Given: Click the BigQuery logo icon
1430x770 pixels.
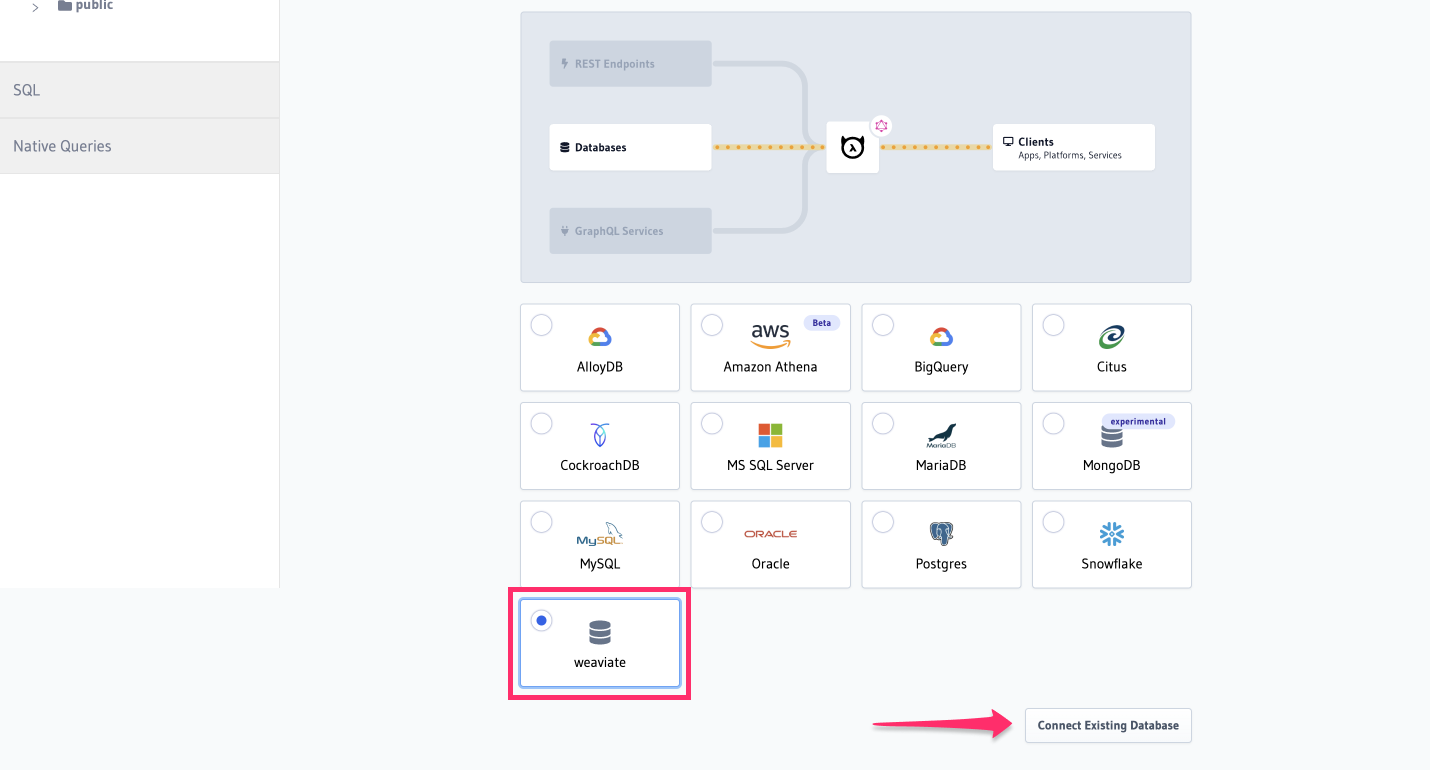Looking at the screenshot, I should click(940, 336).
